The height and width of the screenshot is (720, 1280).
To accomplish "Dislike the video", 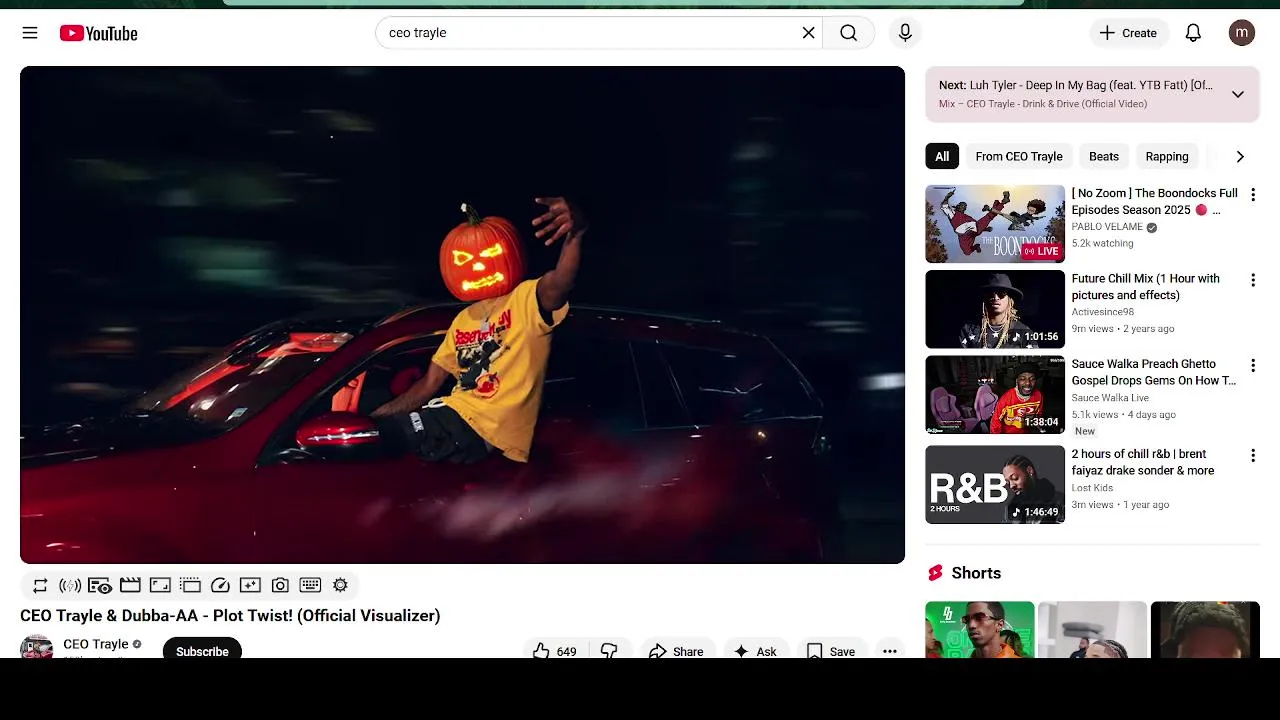I will click(x=609, y=650).
